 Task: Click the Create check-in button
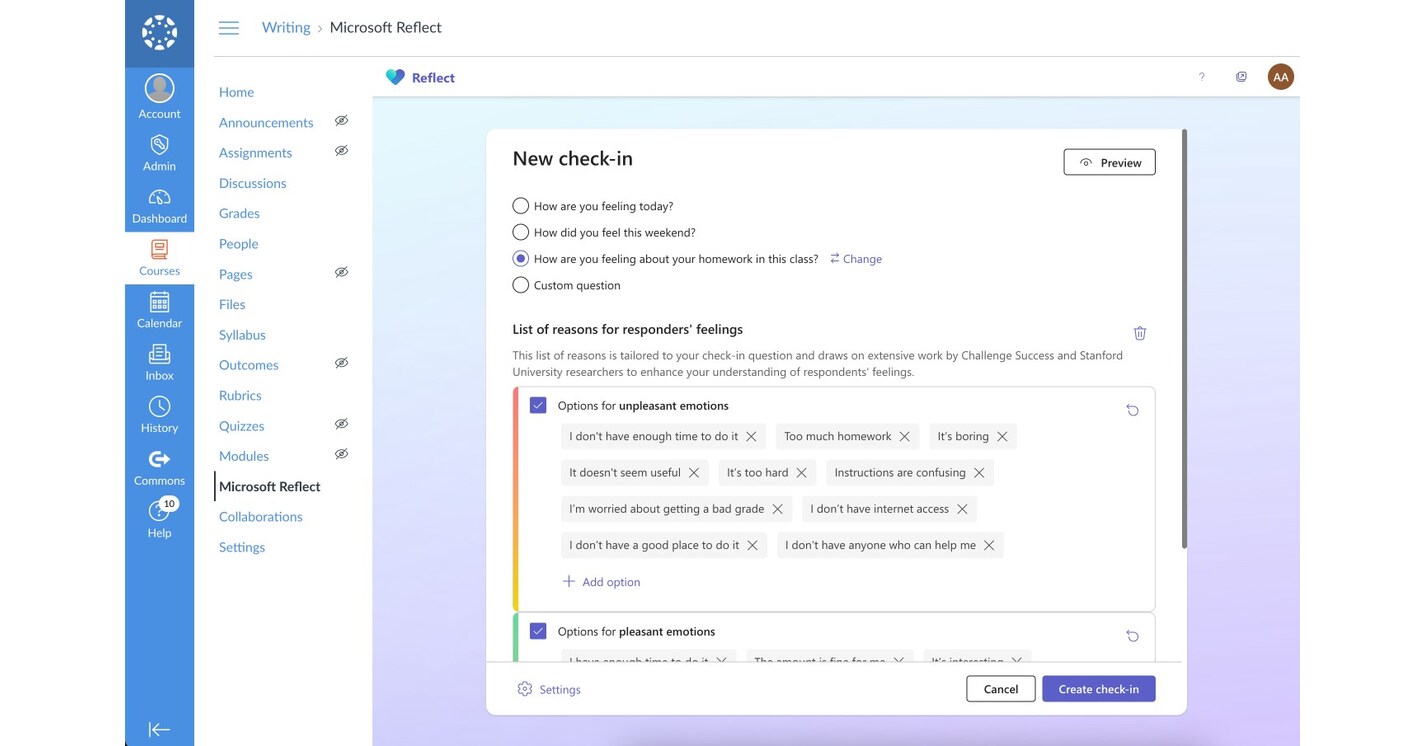[x=1098, y=688]
